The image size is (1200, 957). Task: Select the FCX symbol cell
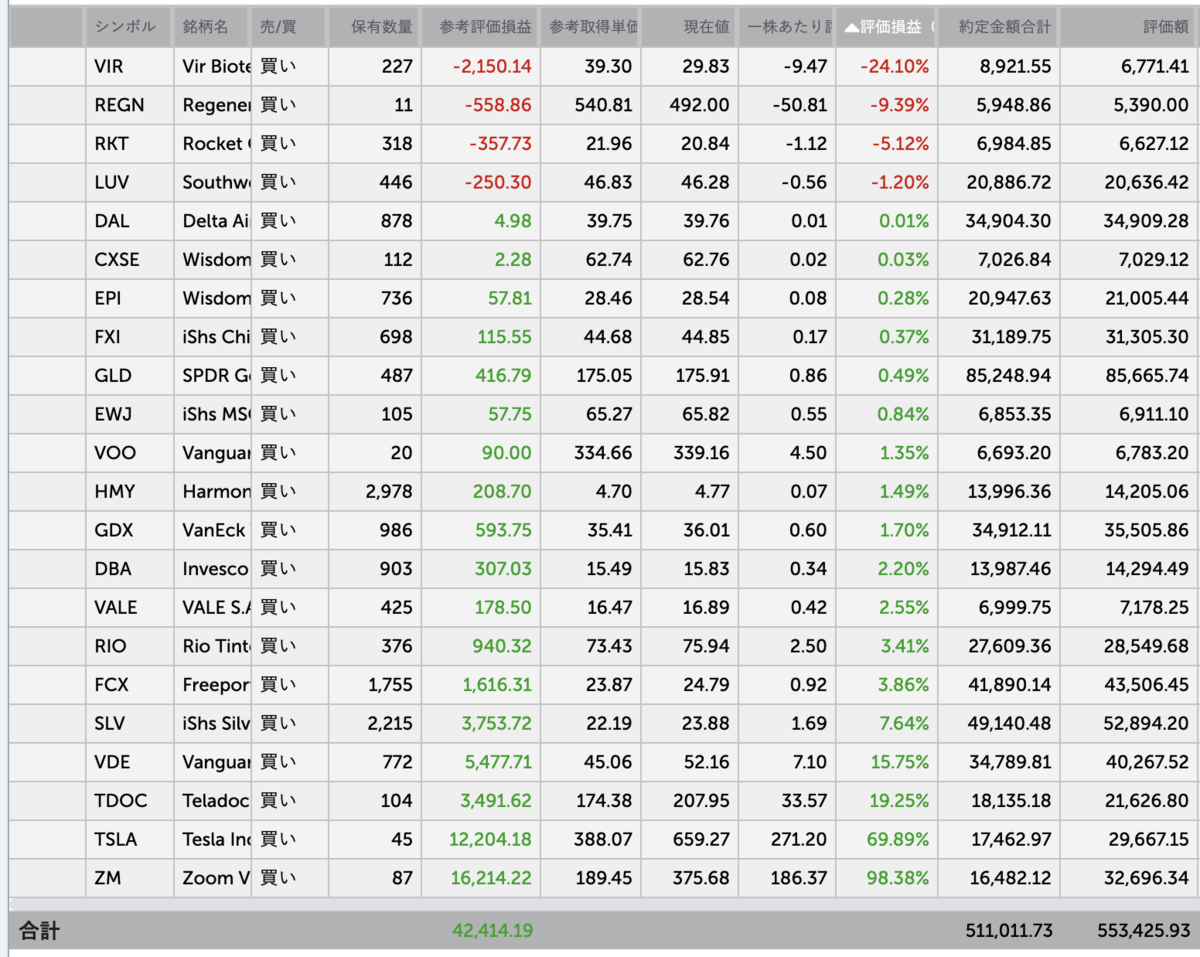click(x=129, y=685)
